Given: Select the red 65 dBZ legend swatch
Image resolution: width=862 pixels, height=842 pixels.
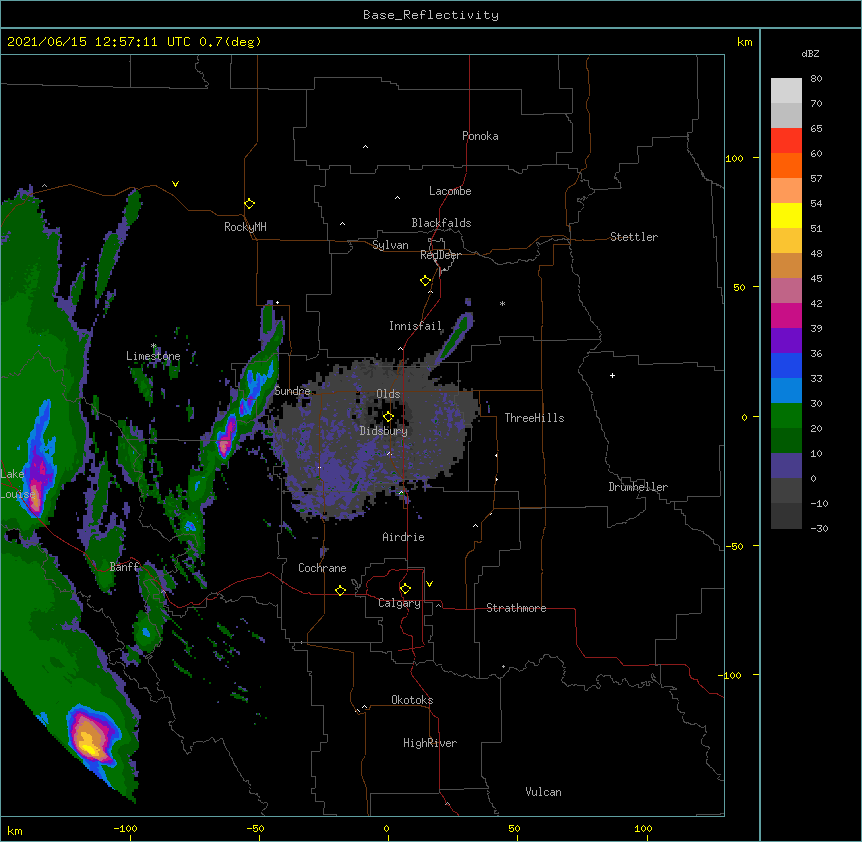Looking at the screenshot, I should click(x=786, y=140).
